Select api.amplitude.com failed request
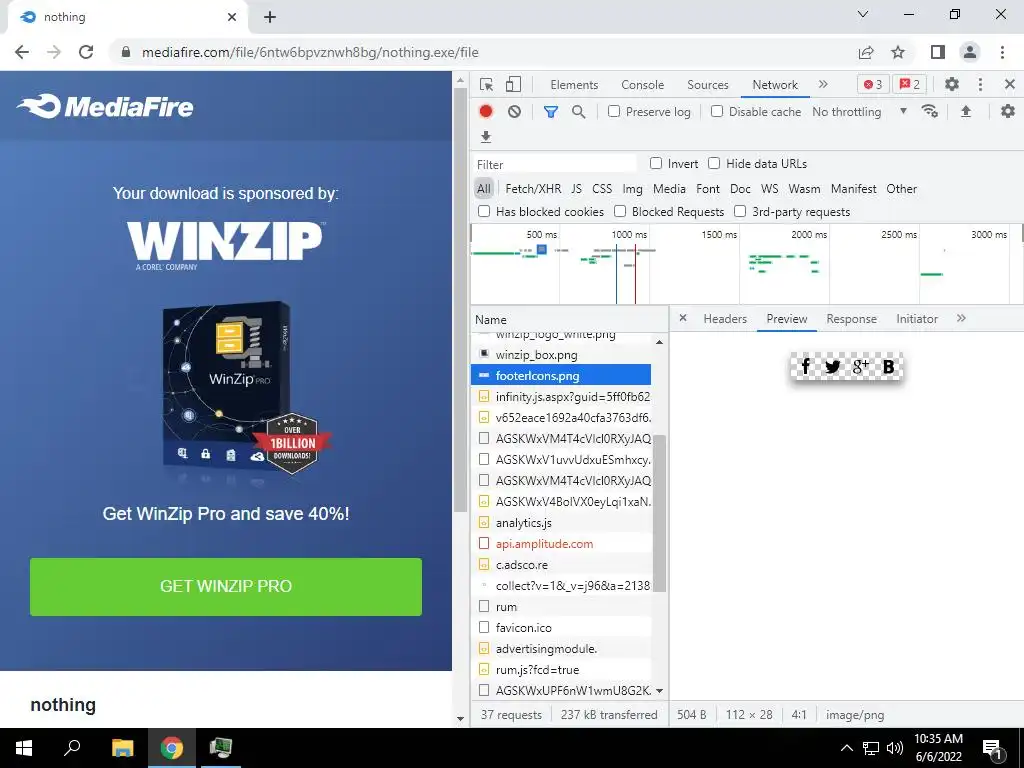The height and width of the screenshot is (768, 1024). pos(561,543)
